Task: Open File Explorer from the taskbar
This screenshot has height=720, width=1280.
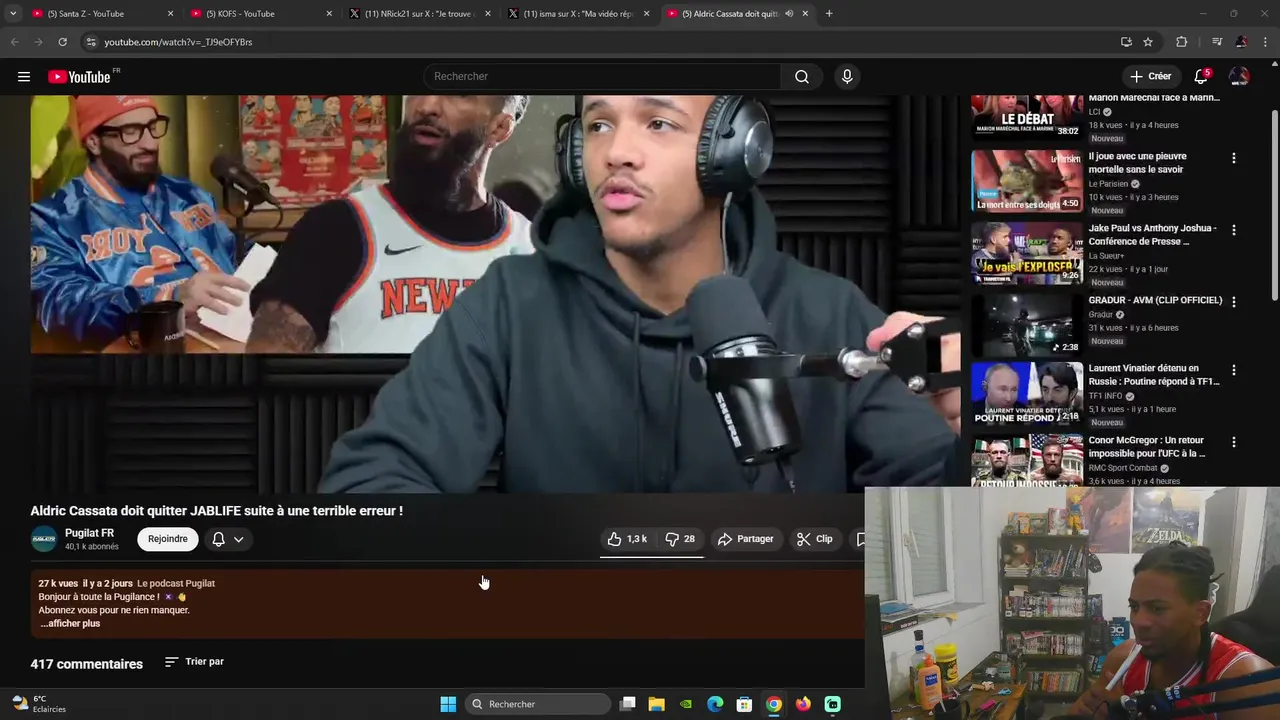Action: pyautogui.click(x=656, y=704)
